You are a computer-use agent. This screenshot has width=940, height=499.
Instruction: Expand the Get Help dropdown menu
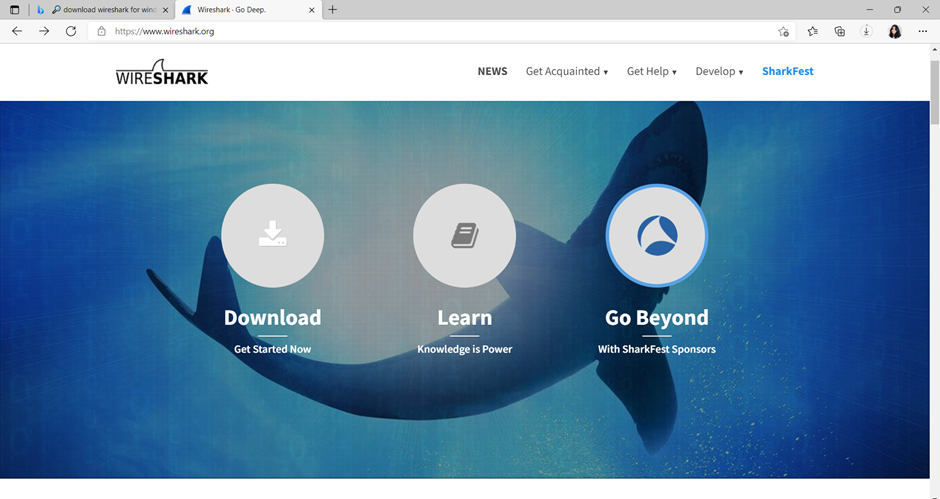click(652, 71)
